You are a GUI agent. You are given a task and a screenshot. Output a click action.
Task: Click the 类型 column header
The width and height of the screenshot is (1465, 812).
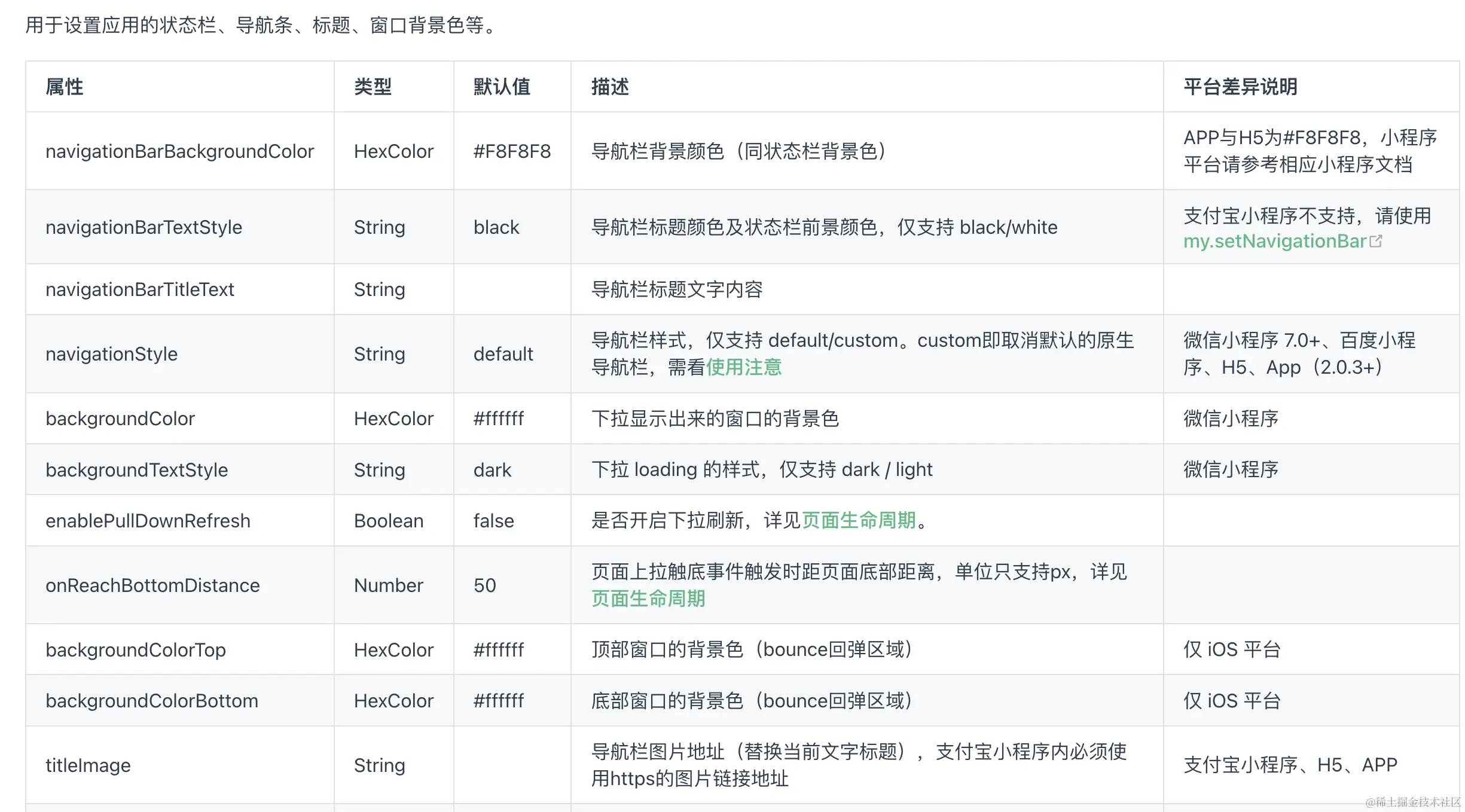[x=373, y=87]
